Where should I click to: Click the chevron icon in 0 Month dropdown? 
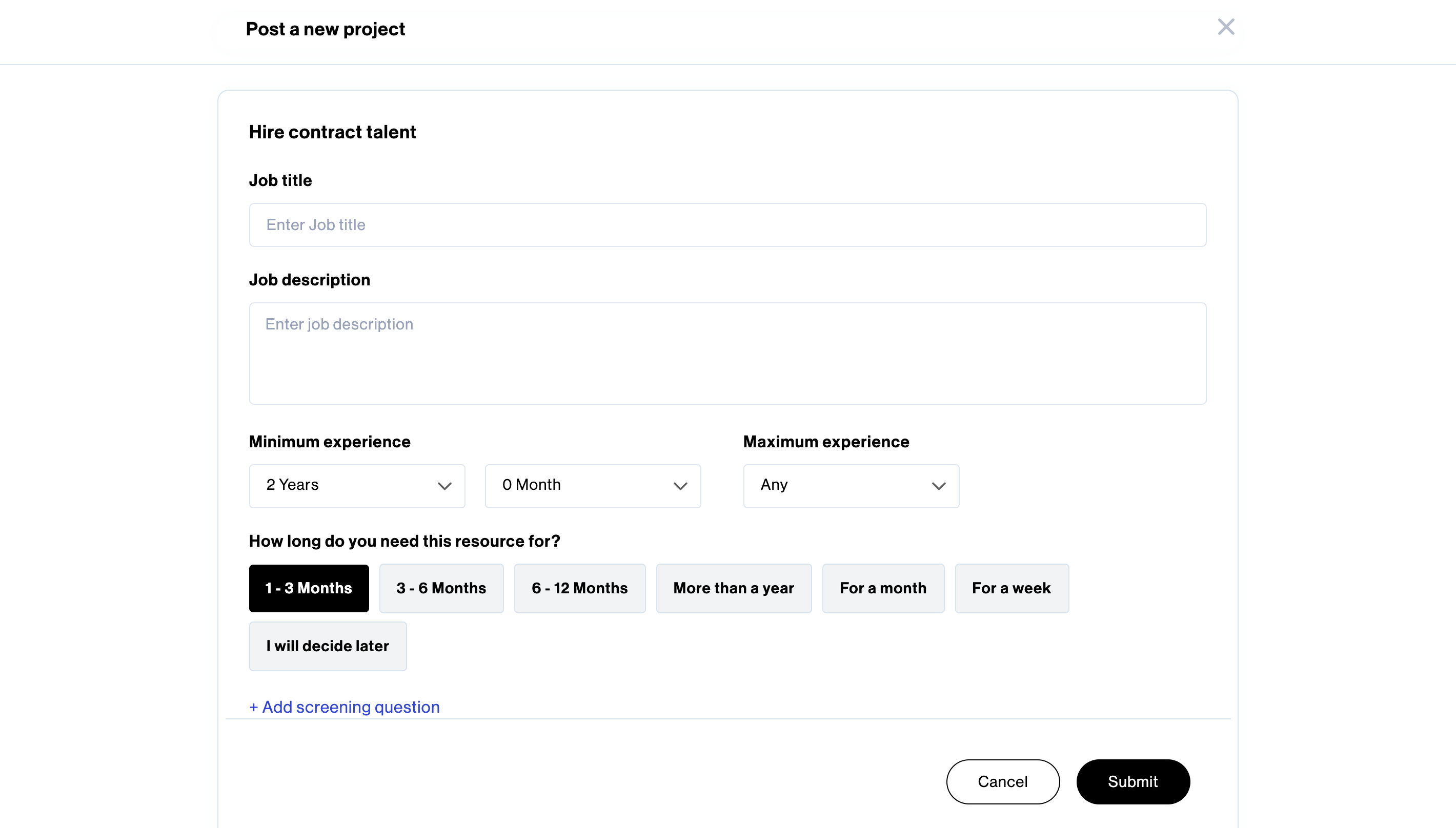click(x=680, y=486)
